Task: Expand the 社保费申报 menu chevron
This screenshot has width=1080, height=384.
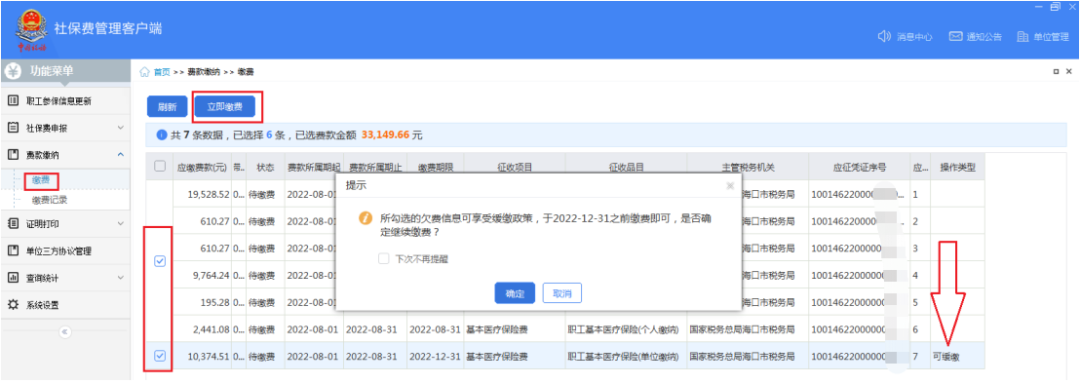Action: [121, 127]
